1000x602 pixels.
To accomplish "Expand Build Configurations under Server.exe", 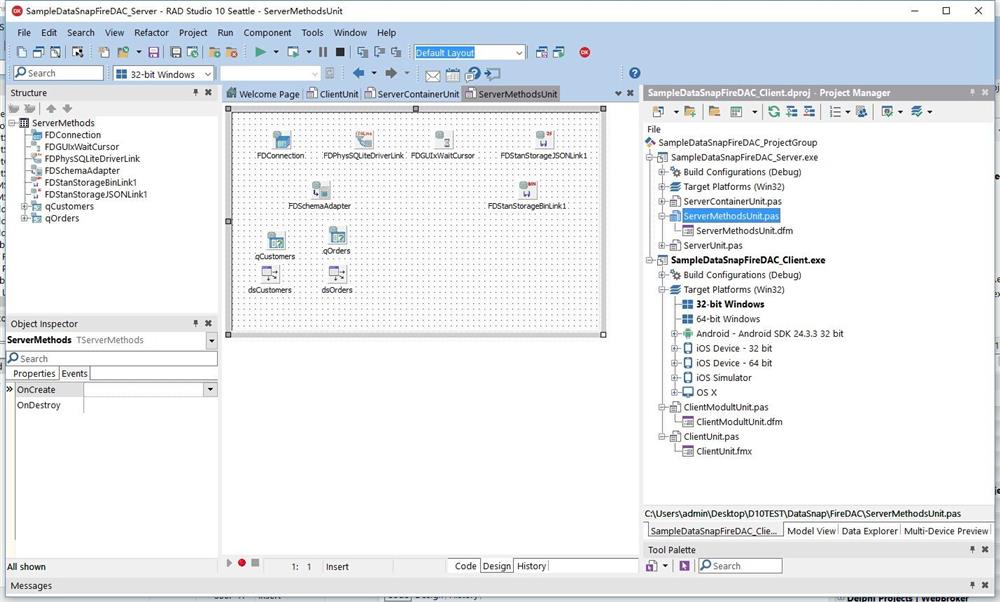I will click(x=662, y=172).
